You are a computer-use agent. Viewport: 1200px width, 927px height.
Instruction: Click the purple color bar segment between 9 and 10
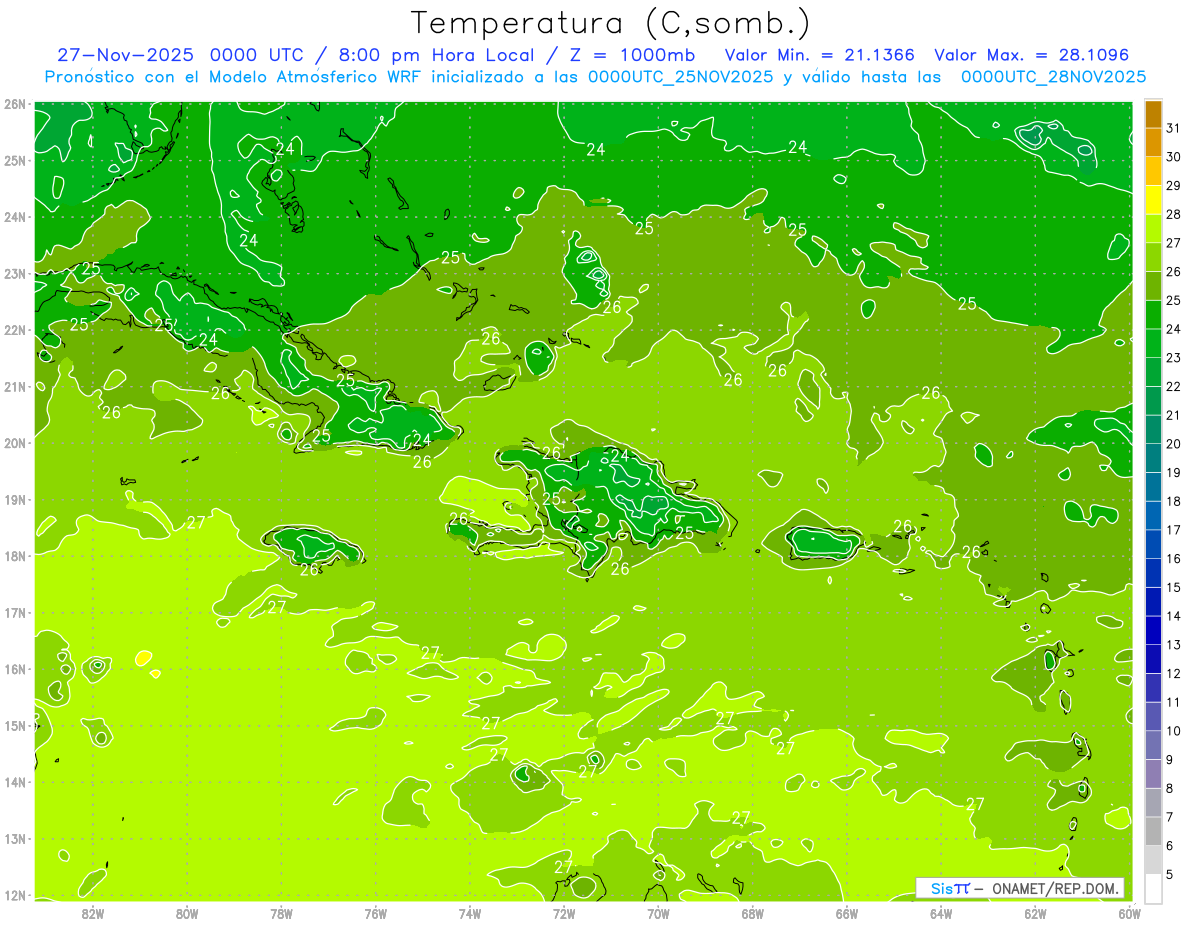pos(1152,745)
